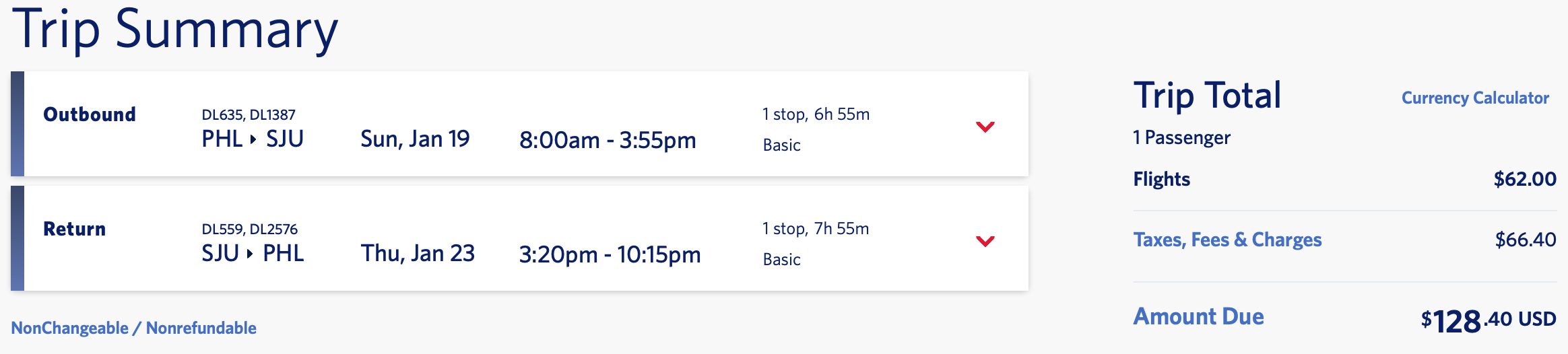
Task: Select the Outbound label
Action: click(x=90, y=114)
